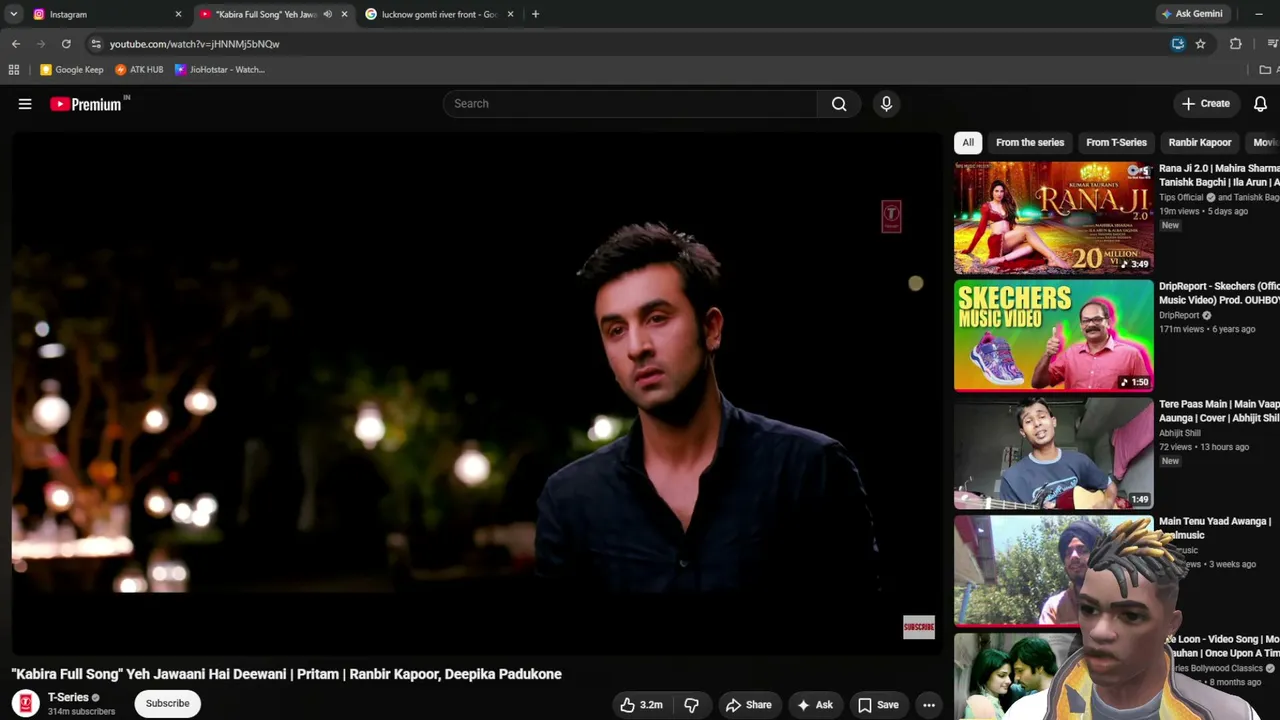Open T-Series channel name link

[68, 697]
